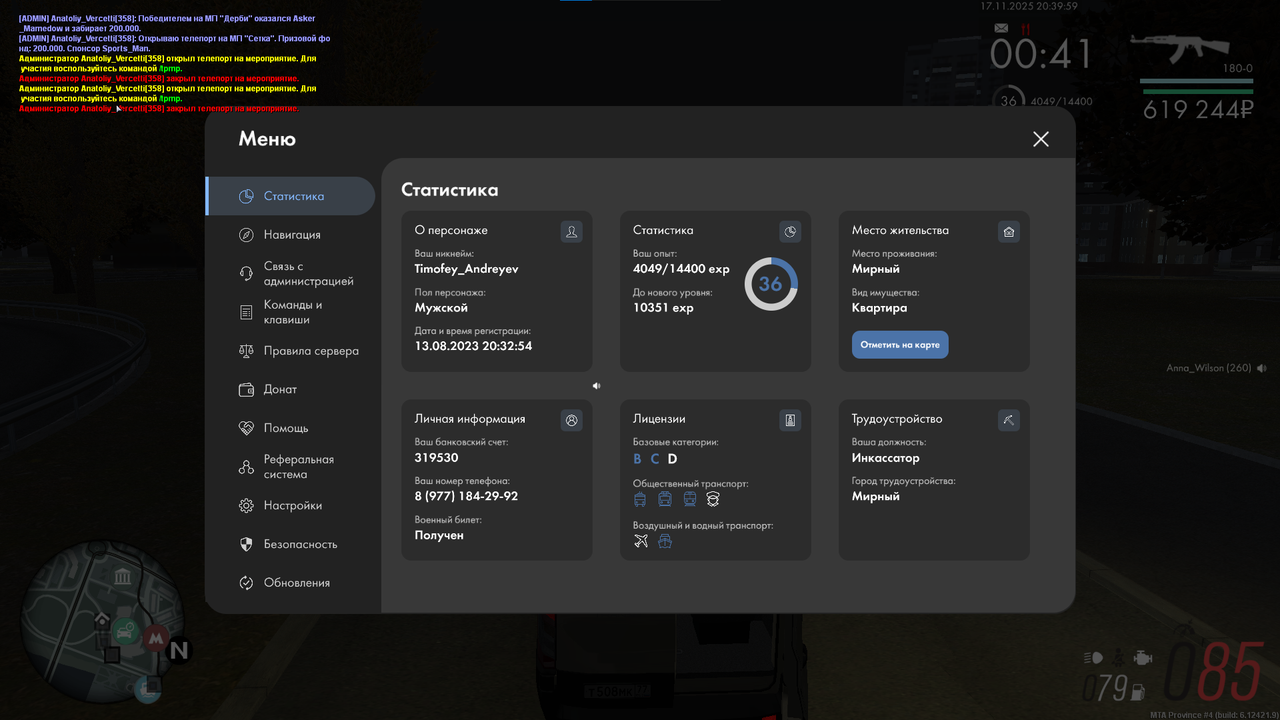Click the airplane license icon
This screenshot has height=720, width=1280.
click(x=641, y=541)
